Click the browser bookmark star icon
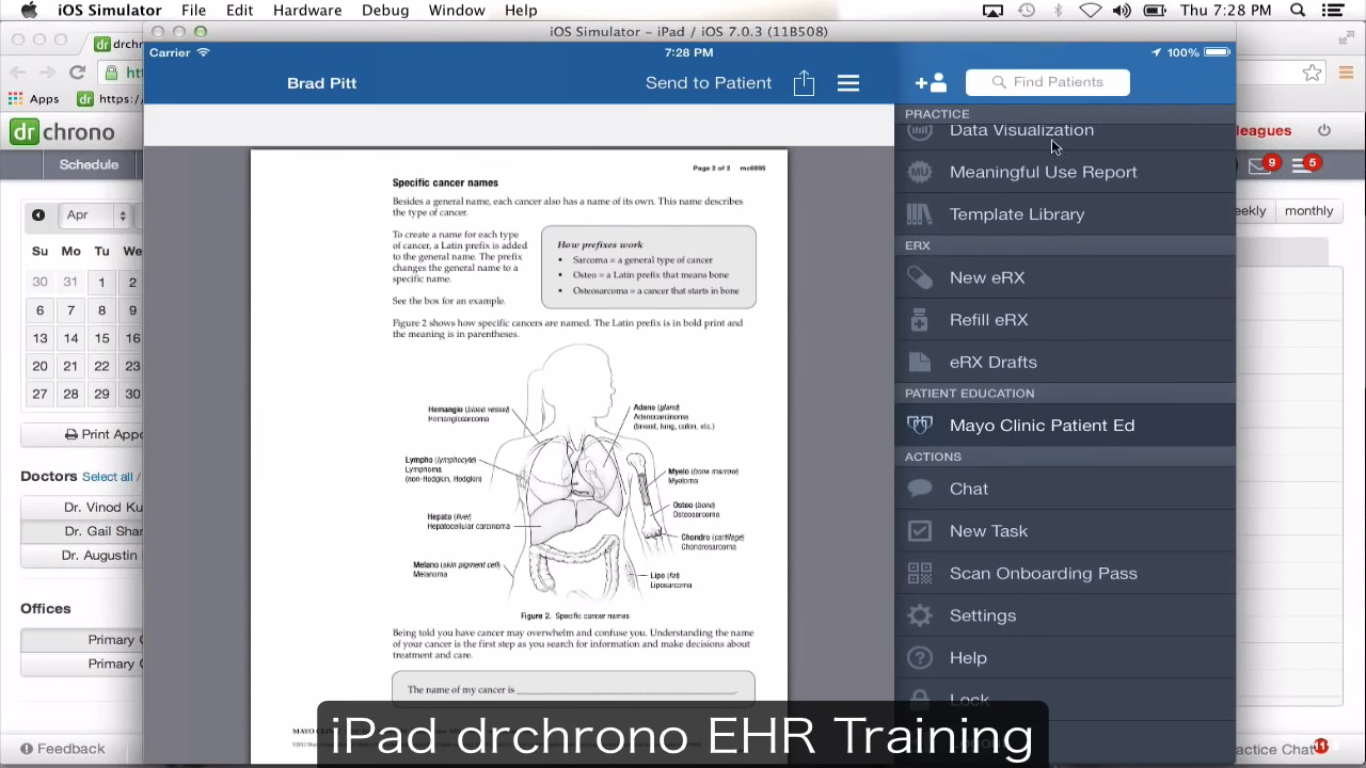The width and height of the screenshot is (1366, 768). (1312, 72)
